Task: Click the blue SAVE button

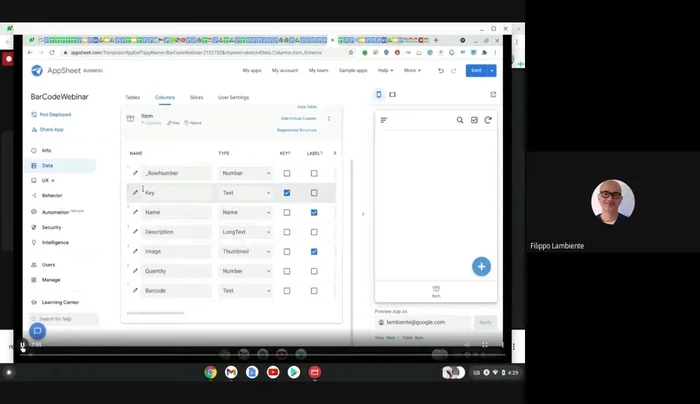Action: 478,70
